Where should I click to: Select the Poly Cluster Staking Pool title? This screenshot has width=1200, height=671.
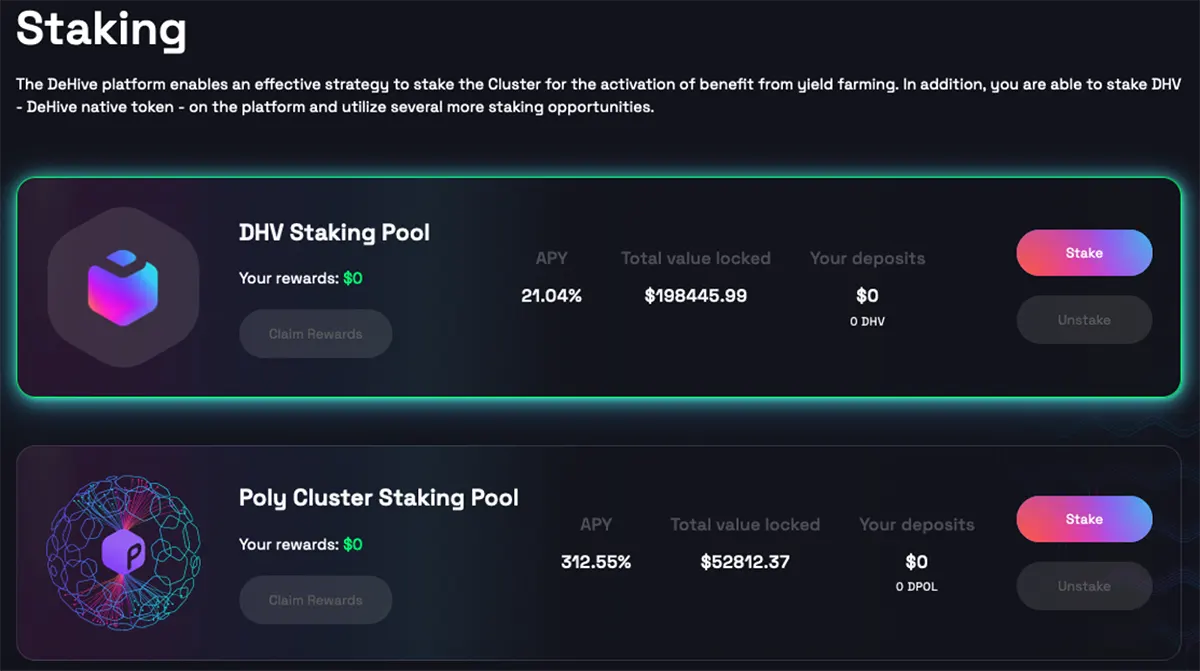coord(378,497)
